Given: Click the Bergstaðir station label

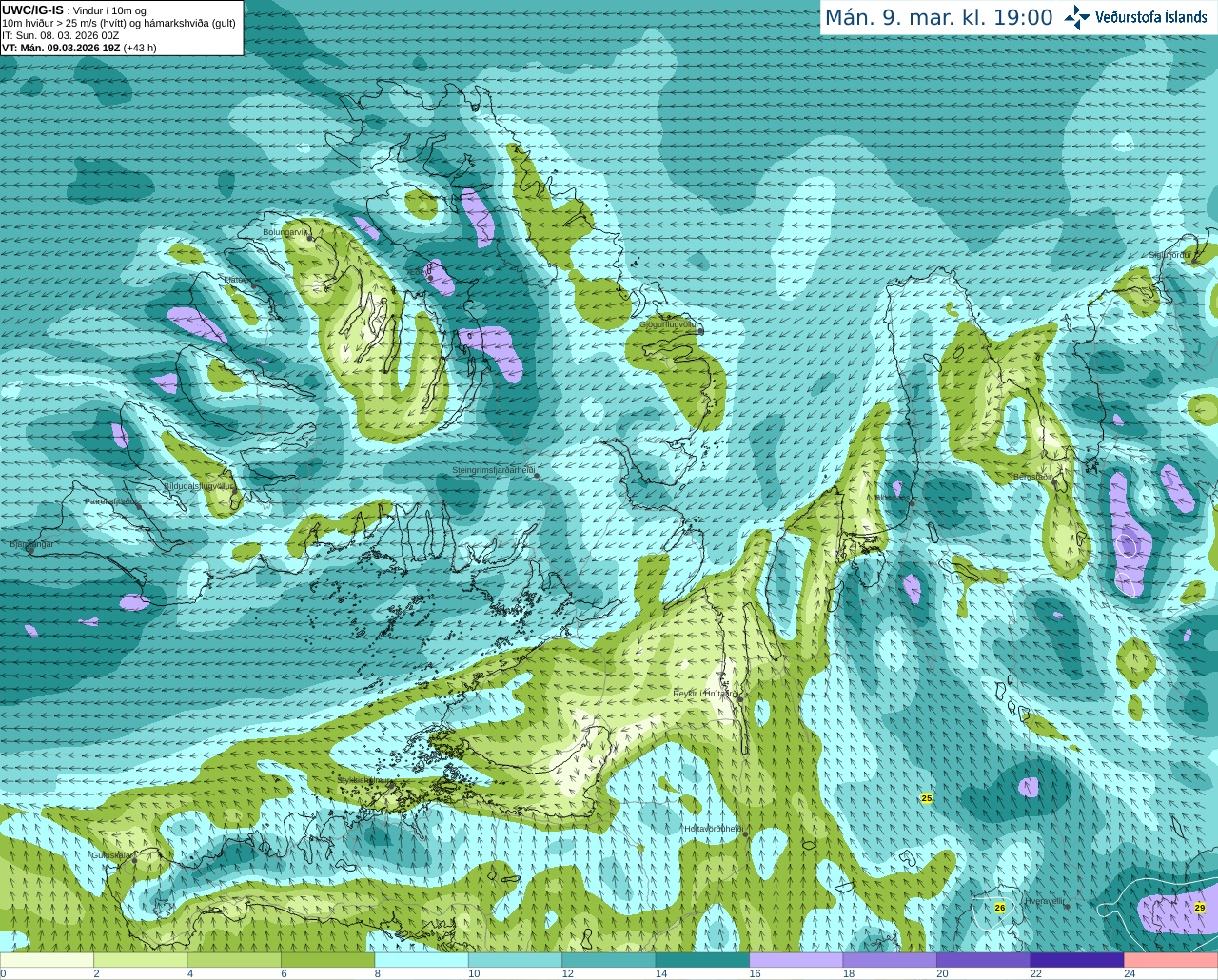Looking at the screenshot, I should (x=1032, y=477).
